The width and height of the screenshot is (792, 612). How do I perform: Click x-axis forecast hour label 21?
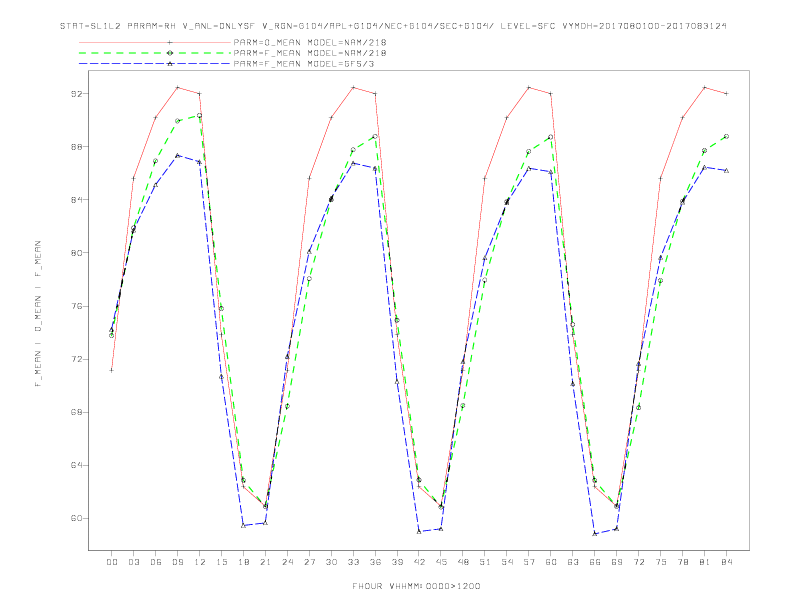[265, 562]
